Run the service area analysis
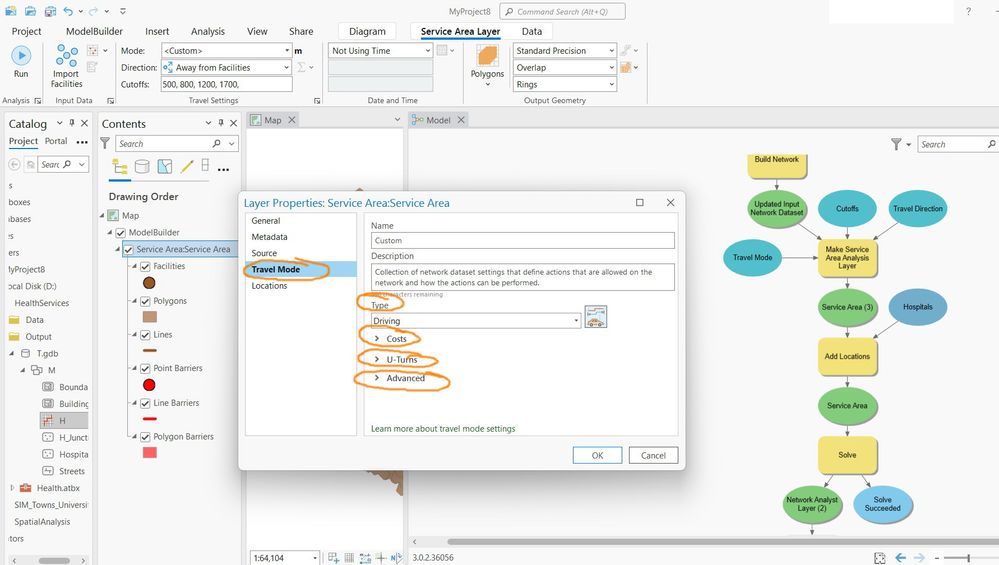999x565 pixels. 21,62
